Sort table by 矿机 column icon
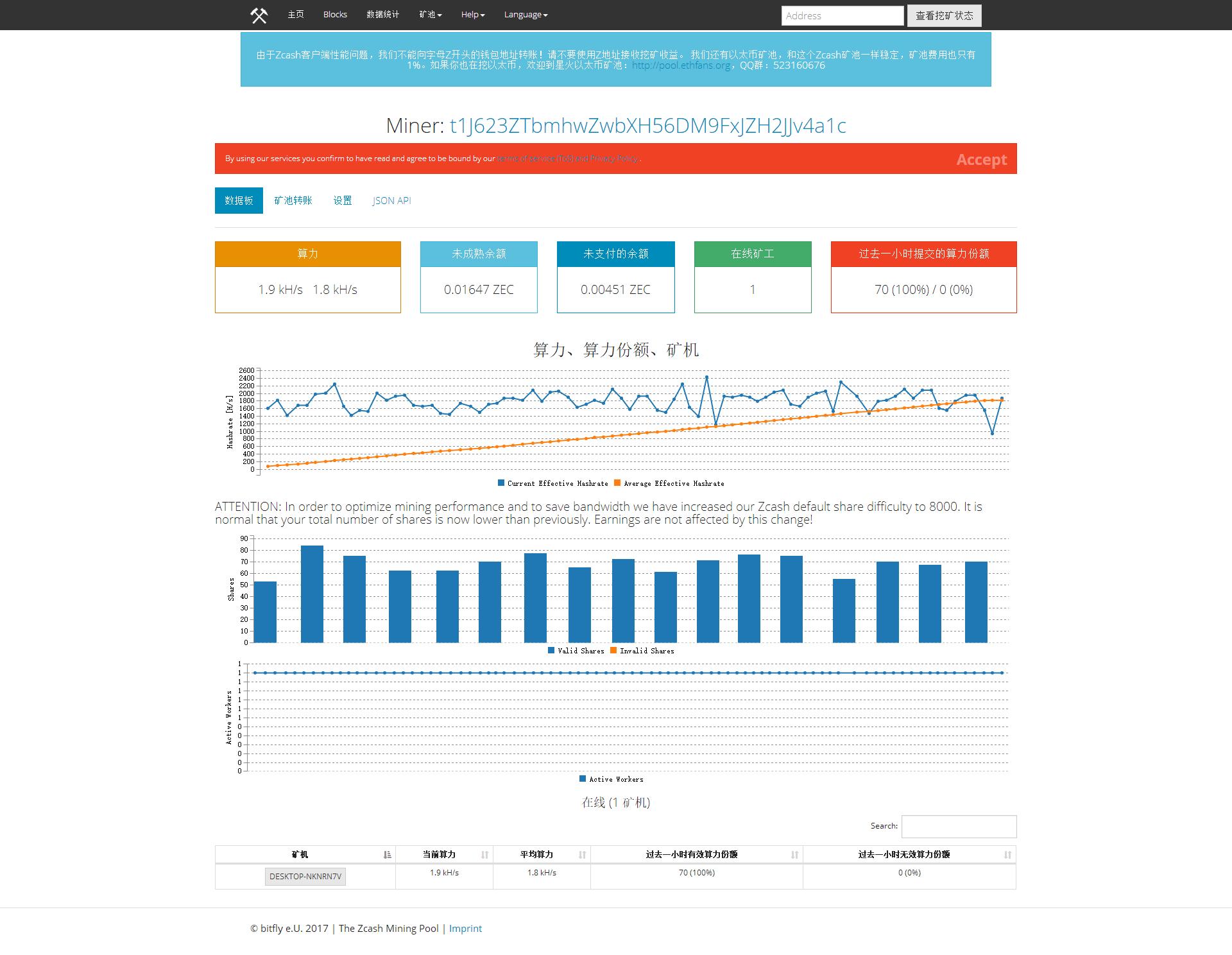 click(x=387, y=854)
